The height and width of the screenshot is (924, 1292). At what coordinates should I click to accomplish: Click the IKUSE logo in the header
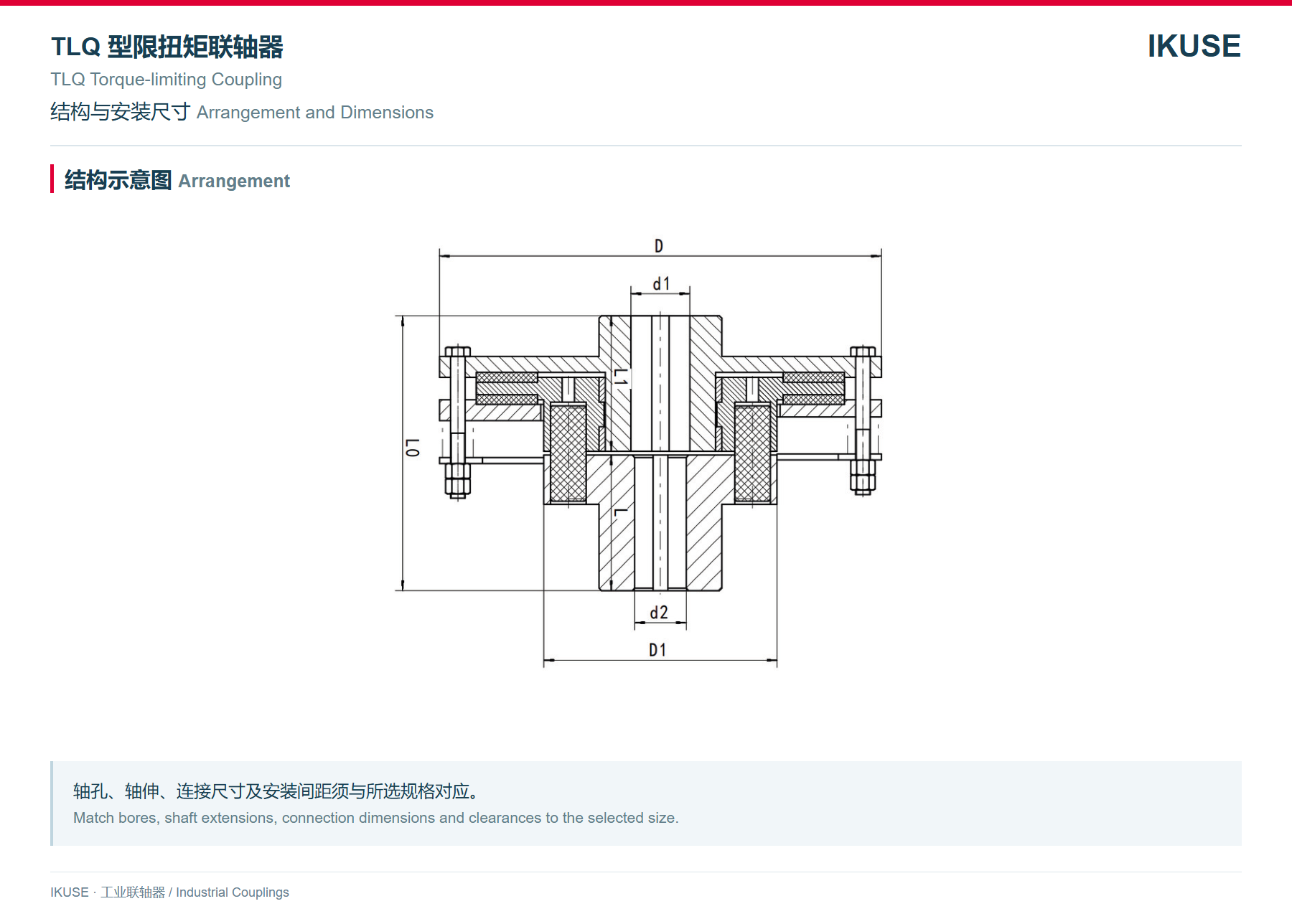(1194, 46)
